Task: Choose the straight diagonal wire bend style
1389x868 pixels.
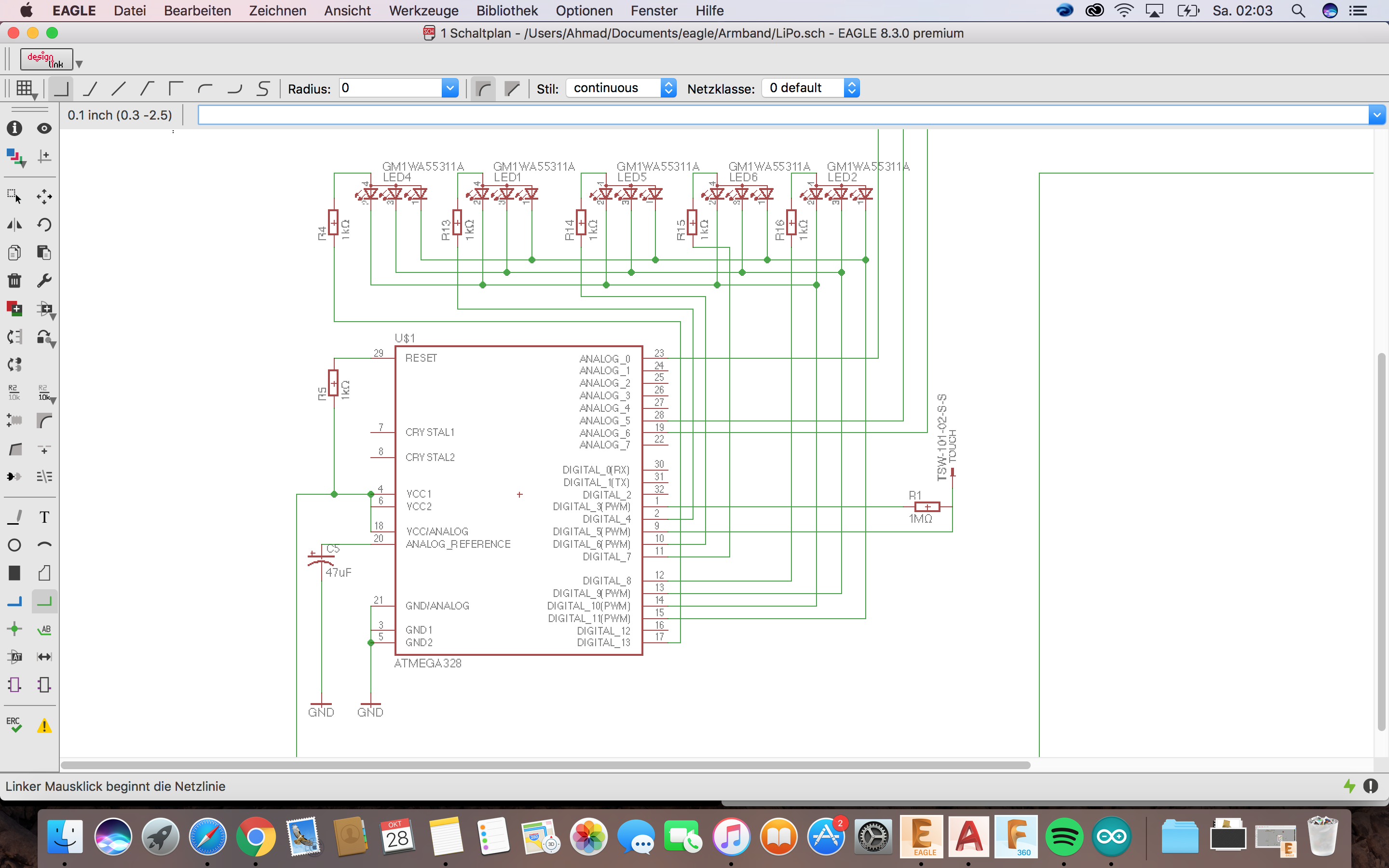Action: click(x=119, y=88)
